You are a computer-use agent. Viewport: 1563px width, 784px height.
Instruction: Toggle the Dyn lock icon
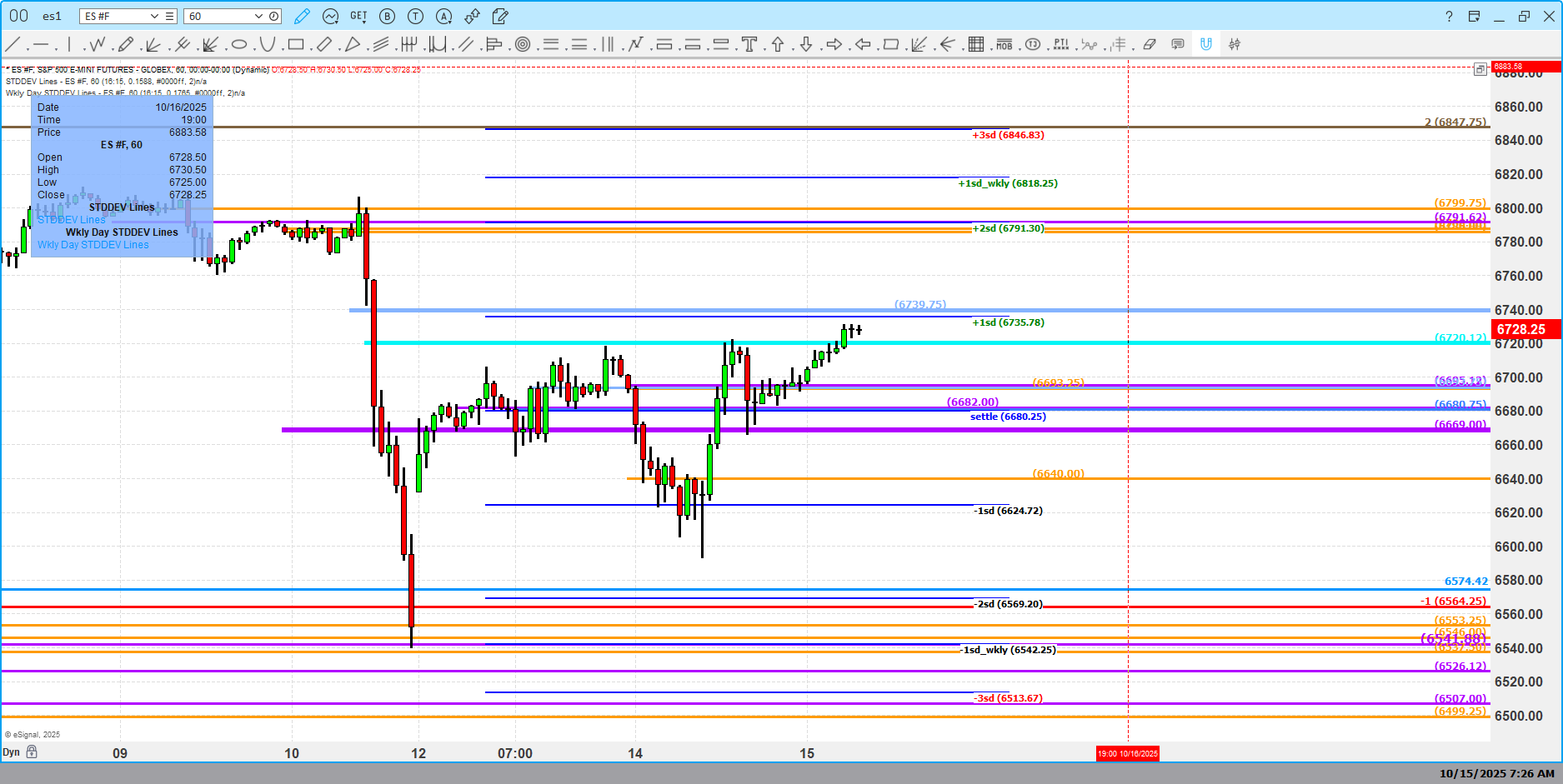coord(32,752)
